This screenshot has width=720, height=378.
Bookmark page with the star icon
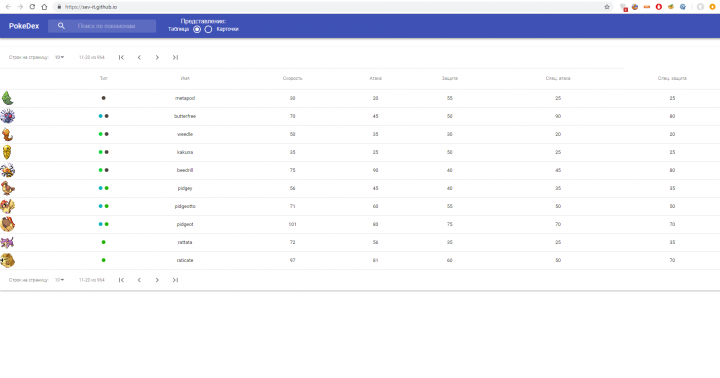(607, 7)
